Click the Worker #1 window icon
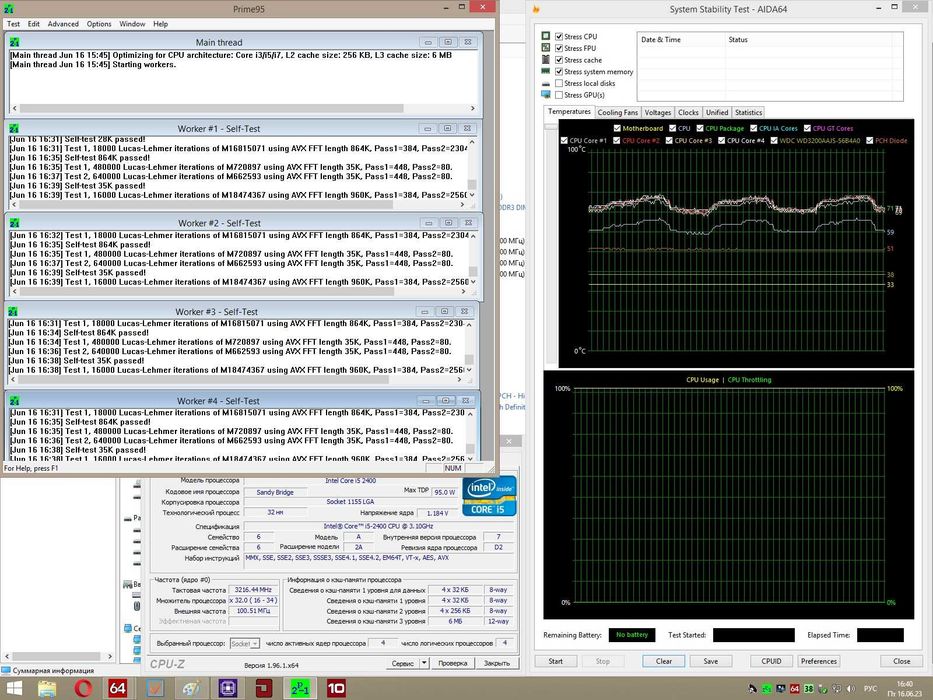Viewport: 933px width, 700px height. tap(14, 129)
